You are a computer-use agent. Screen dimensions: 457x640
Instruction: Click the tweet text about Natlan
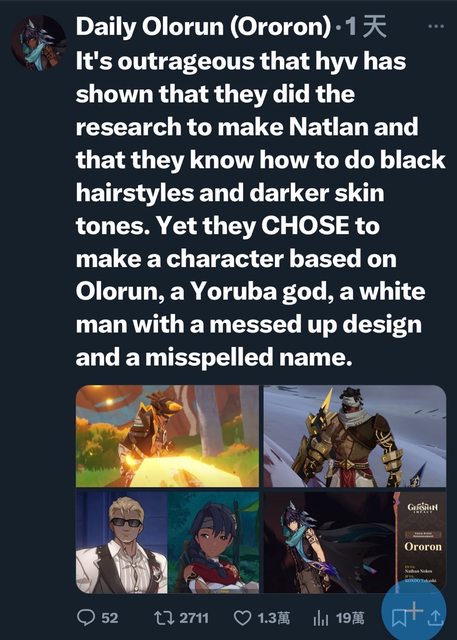coord(260,209)
